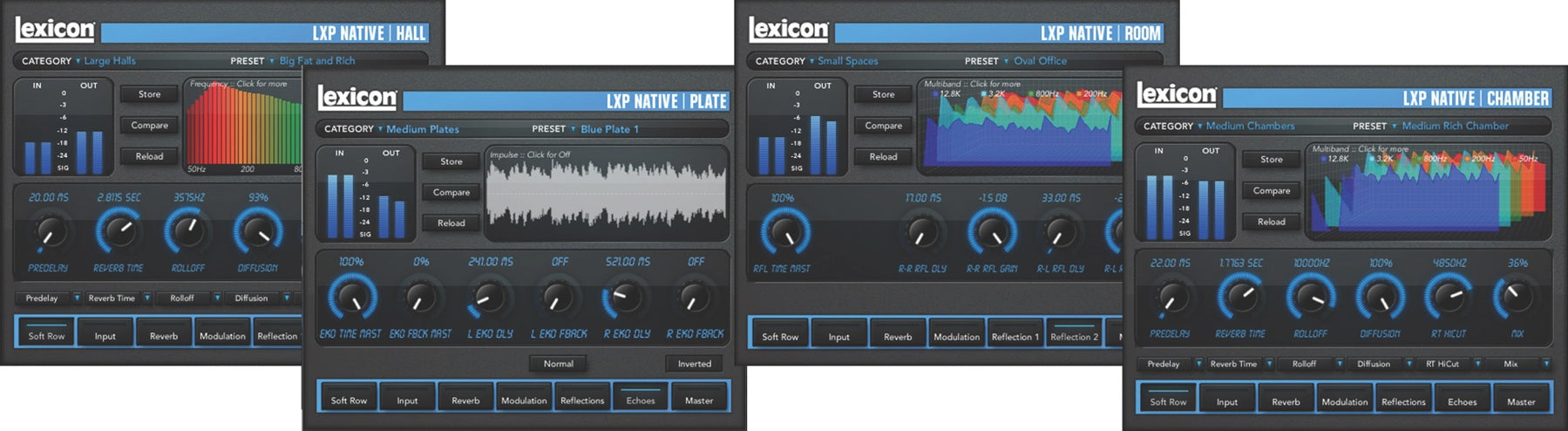Screen dimensions: 1568x431
Task: Click the L EKO DLY knob in Plate plugin
Action: tap(490, 298)
